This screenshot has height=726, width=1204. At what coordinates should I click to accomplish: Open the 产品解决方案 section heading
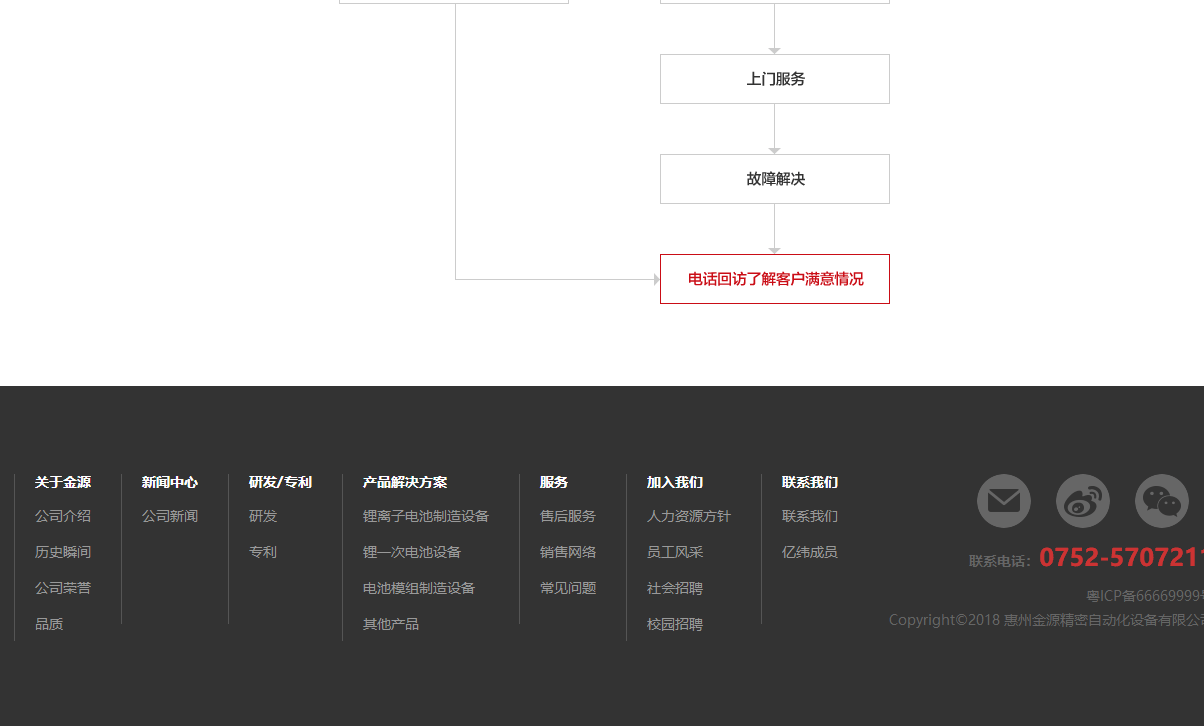[x=405, y=482]
